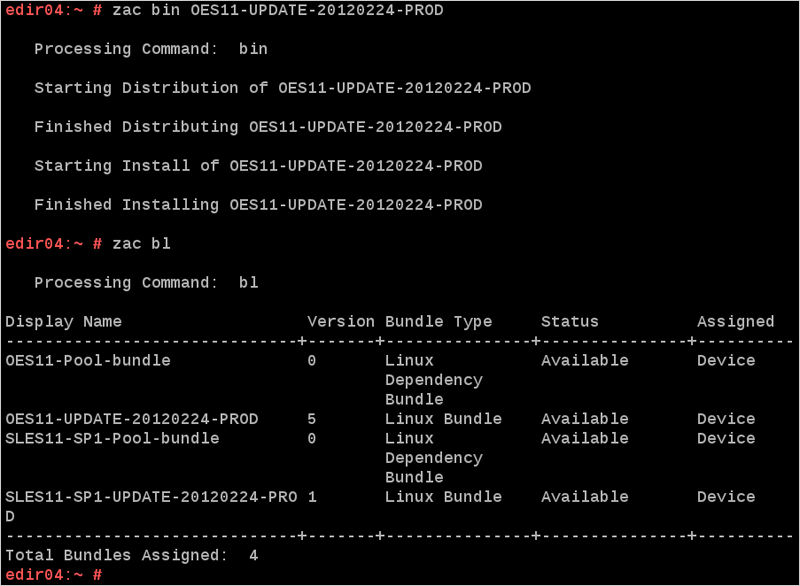Click the 'Processing Command: bin' line
This screenshot has width=800, height=586.
151,49
